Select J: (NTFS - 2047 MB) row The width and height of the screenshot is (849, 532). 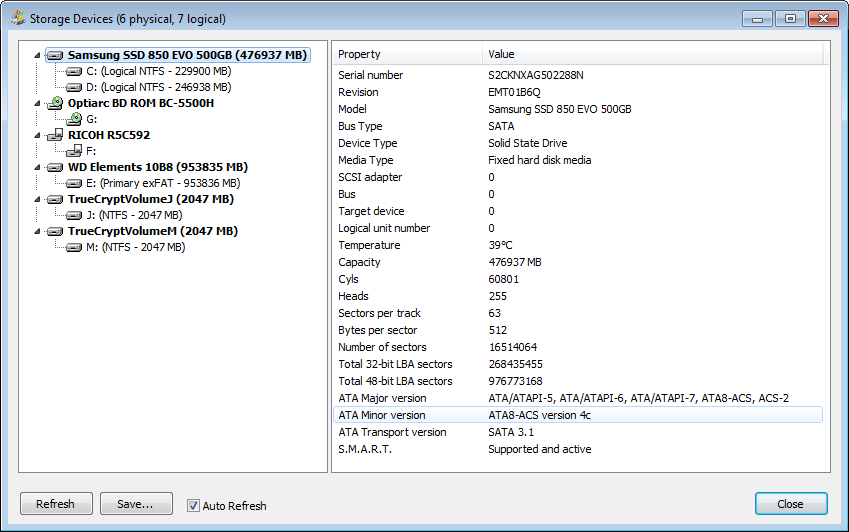coord(134,215)
